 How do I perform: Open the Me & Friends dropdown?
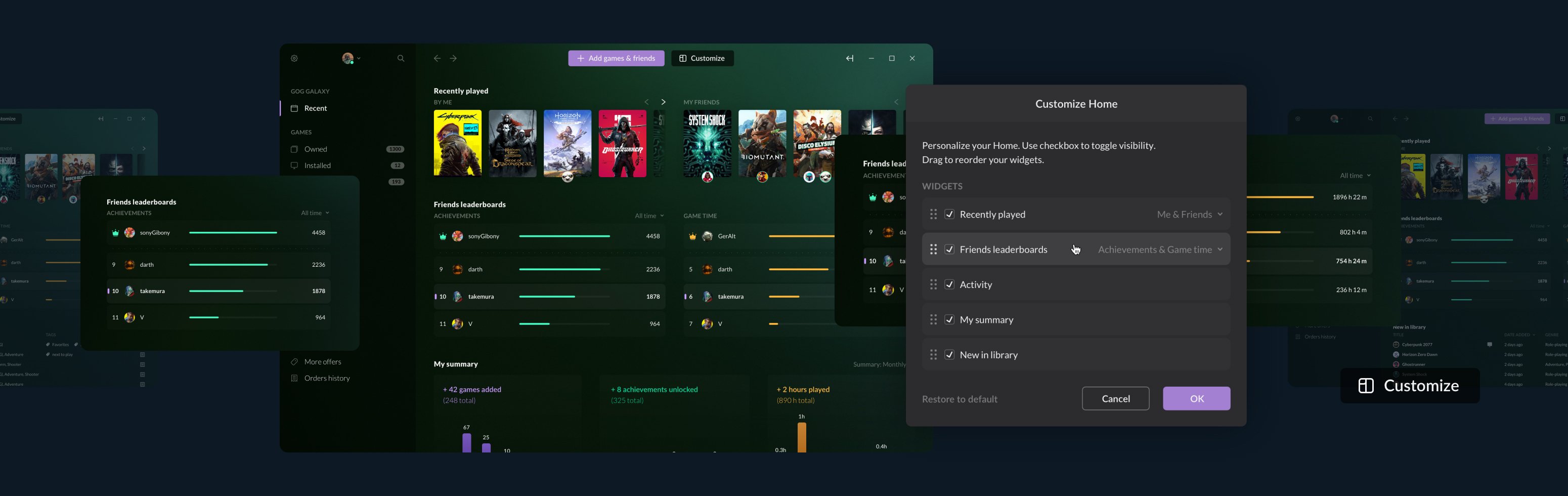pos(1189,215)
